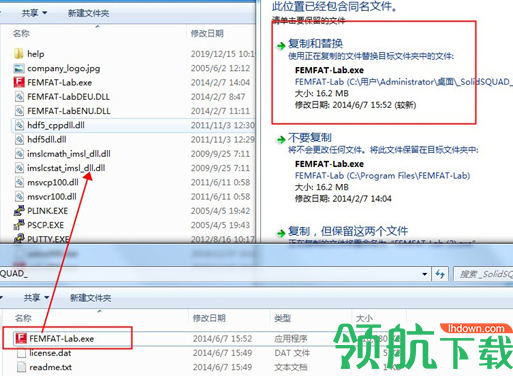Viewport: 513px width, 376px height.
Task: Click the 搜索 _SolidSQUAD_ search box
Action: click(483, 274)
